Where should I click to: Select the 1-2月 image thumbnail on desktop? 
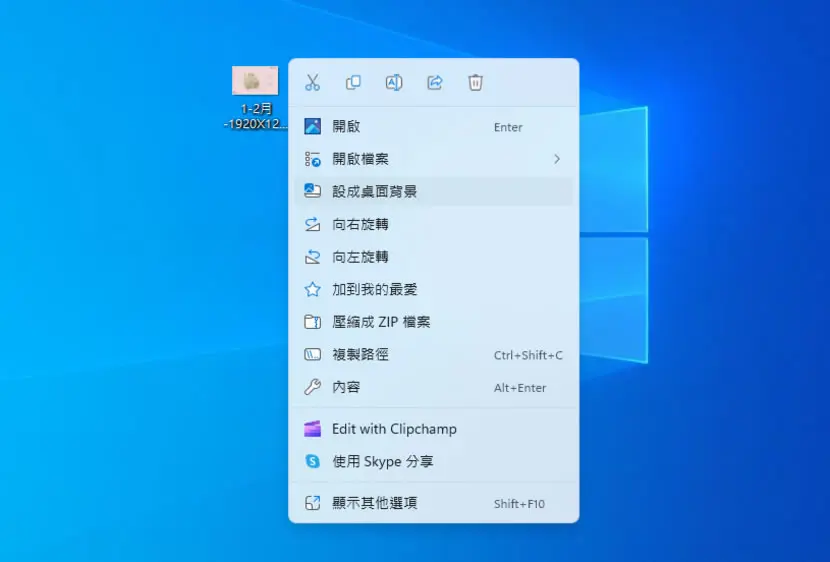pos(255,80)
